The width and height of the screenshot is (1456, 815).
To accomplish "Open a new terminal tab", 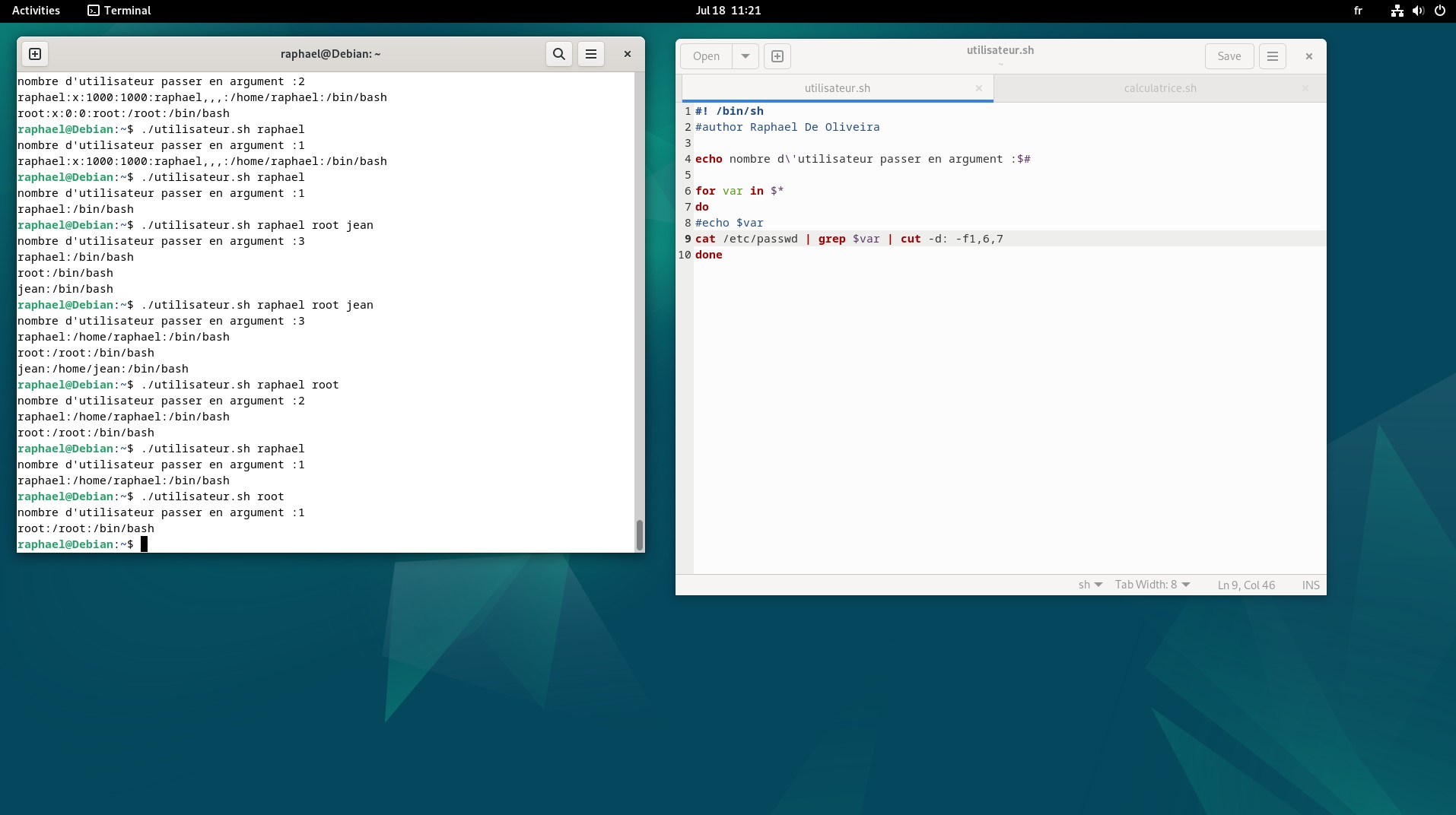I will pyautogui.click(x=35, y=54).
